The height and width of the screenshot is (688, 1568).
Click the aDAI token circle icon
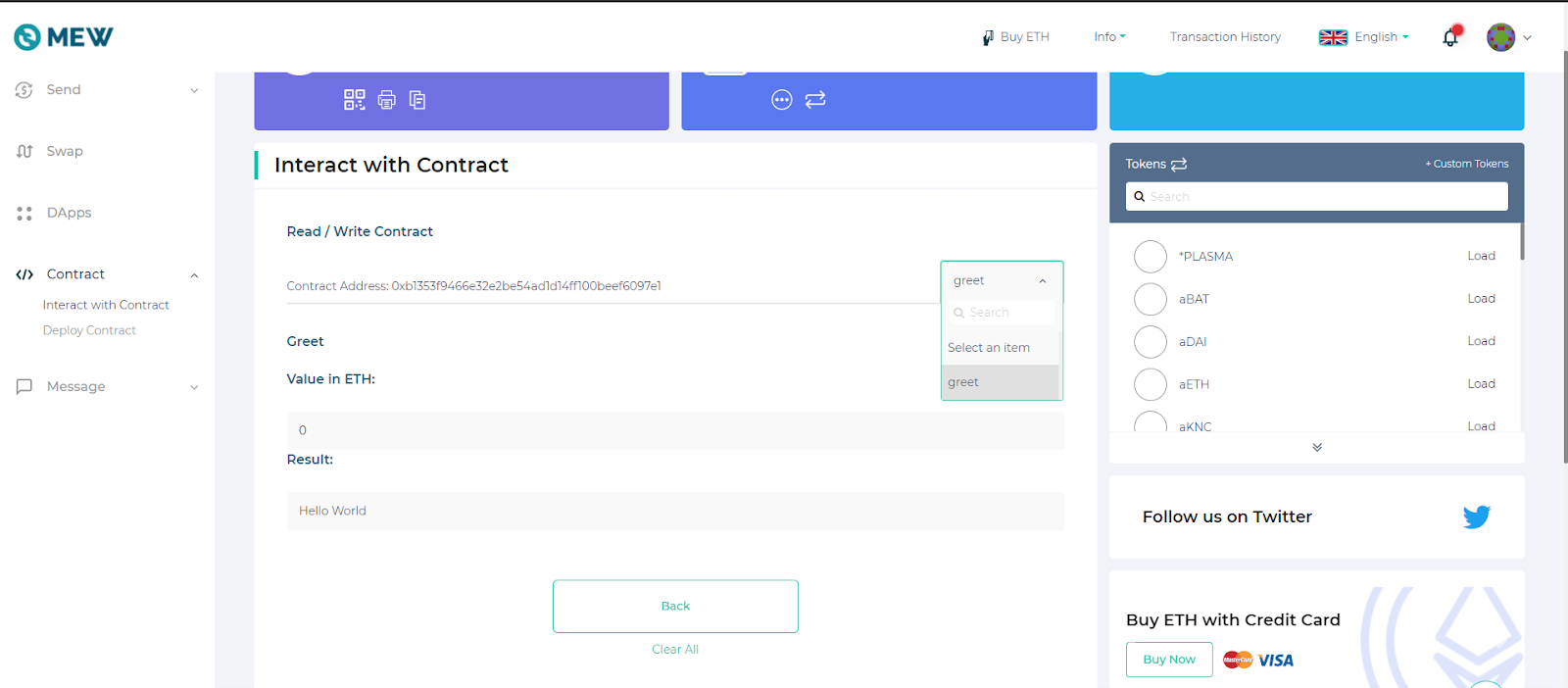pyautogui.click(x=1151, y=342)
